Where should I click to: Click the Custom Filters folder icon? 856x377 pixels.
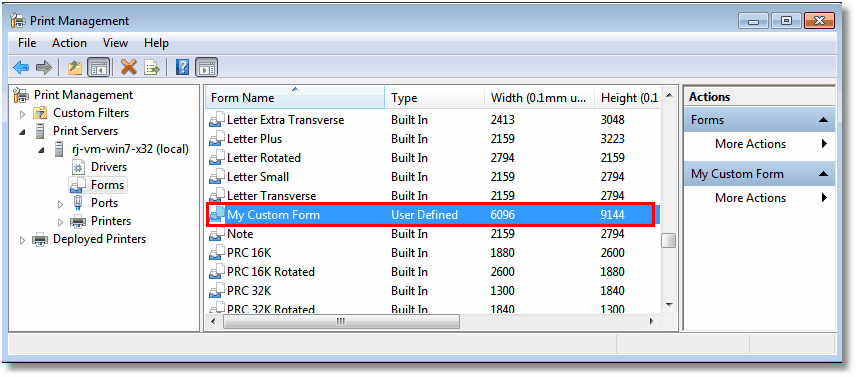coord(40,113)
